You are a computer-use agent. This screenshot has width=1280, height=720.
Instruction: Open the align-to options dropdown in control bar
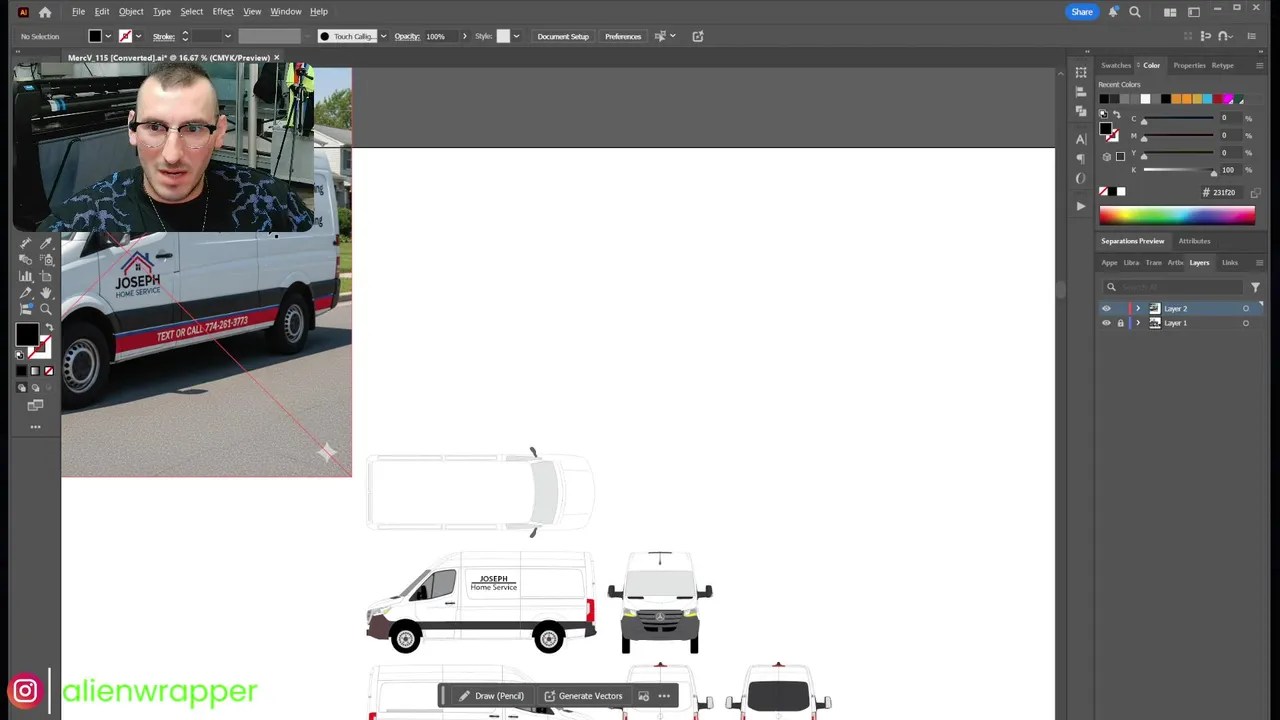coord(672,36)
